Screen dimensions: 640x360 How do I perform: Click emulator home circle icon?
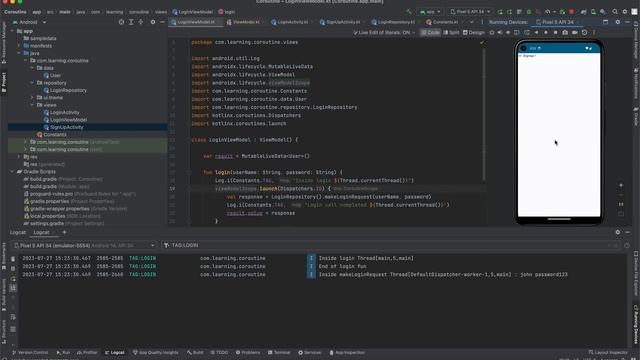[x=546, y=33]
